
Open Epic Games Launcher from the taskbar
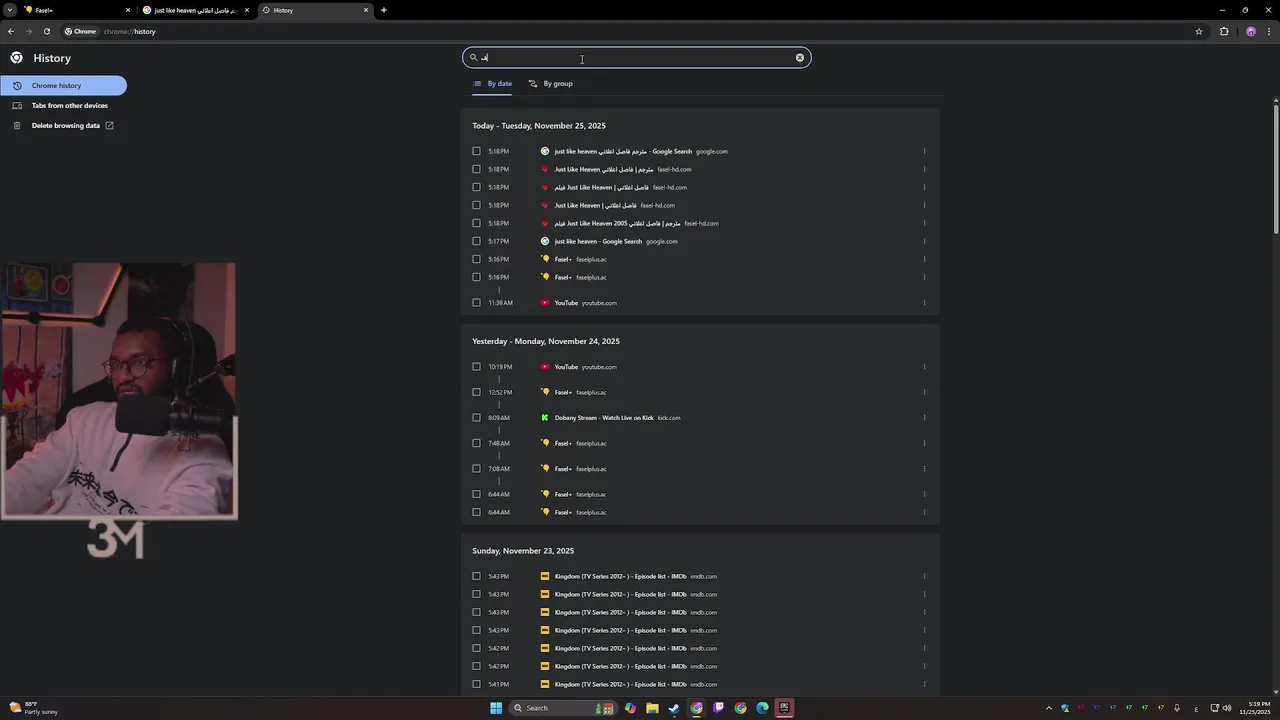784,708
